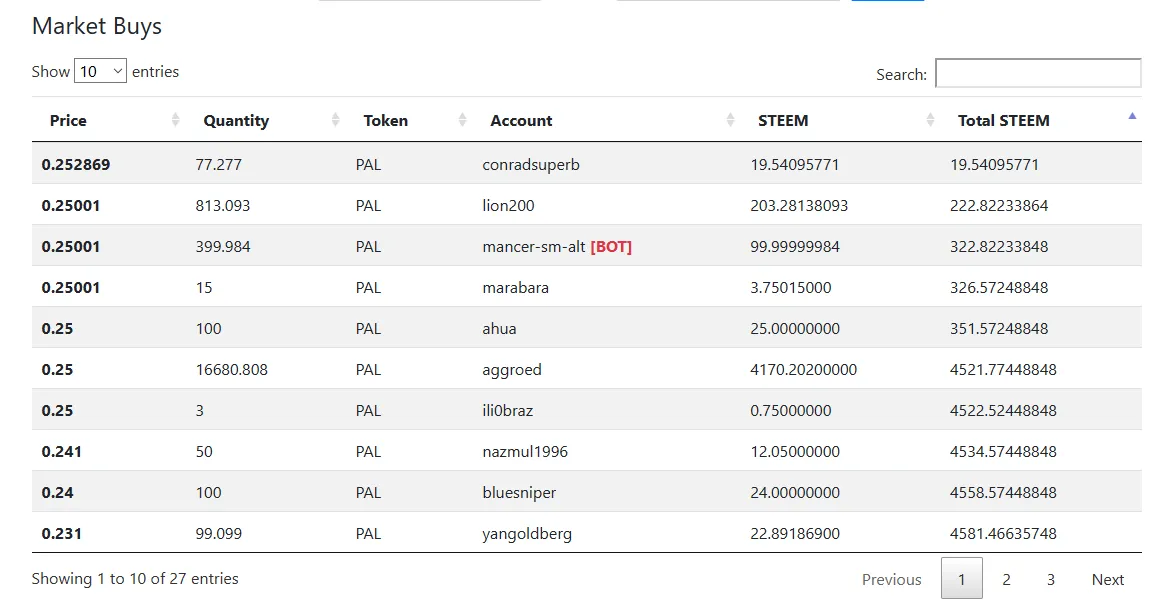Click price cell 0.231
The width and height of the screenshot is (1169, 615).
click(x=62, y=534)
